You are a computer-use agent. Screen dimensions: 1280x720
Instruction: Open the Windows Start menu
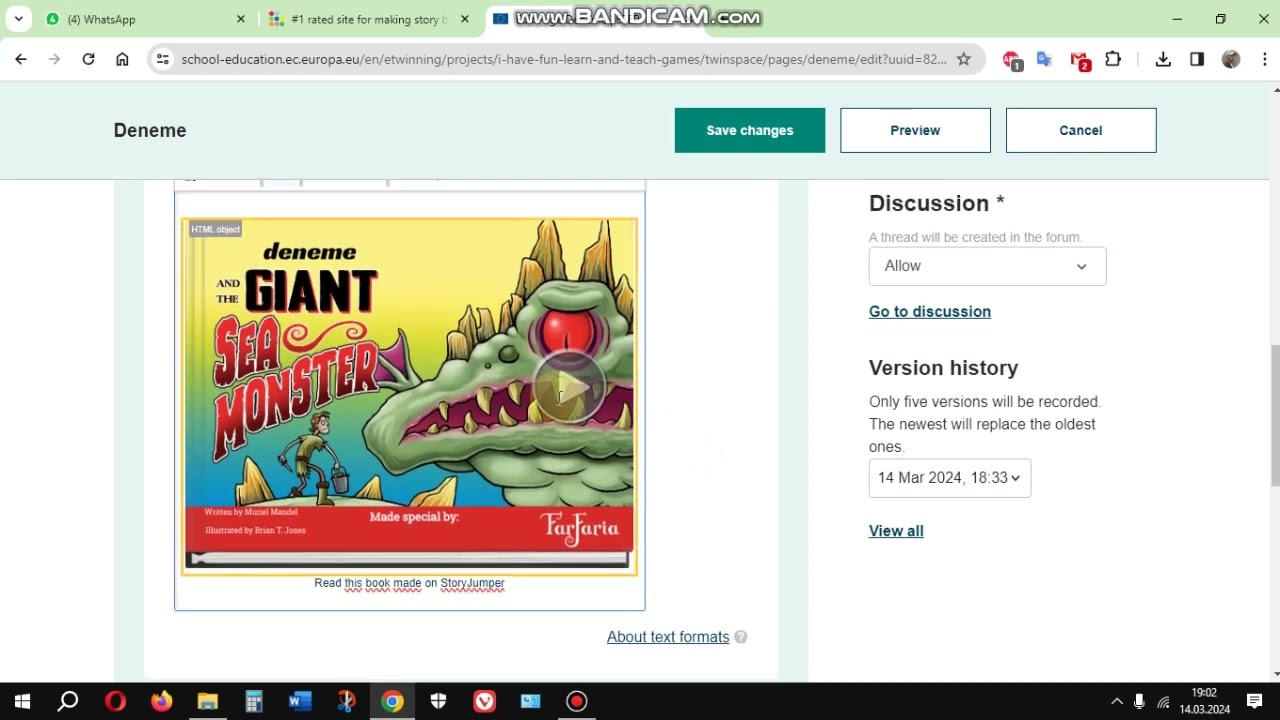(22, 701)
